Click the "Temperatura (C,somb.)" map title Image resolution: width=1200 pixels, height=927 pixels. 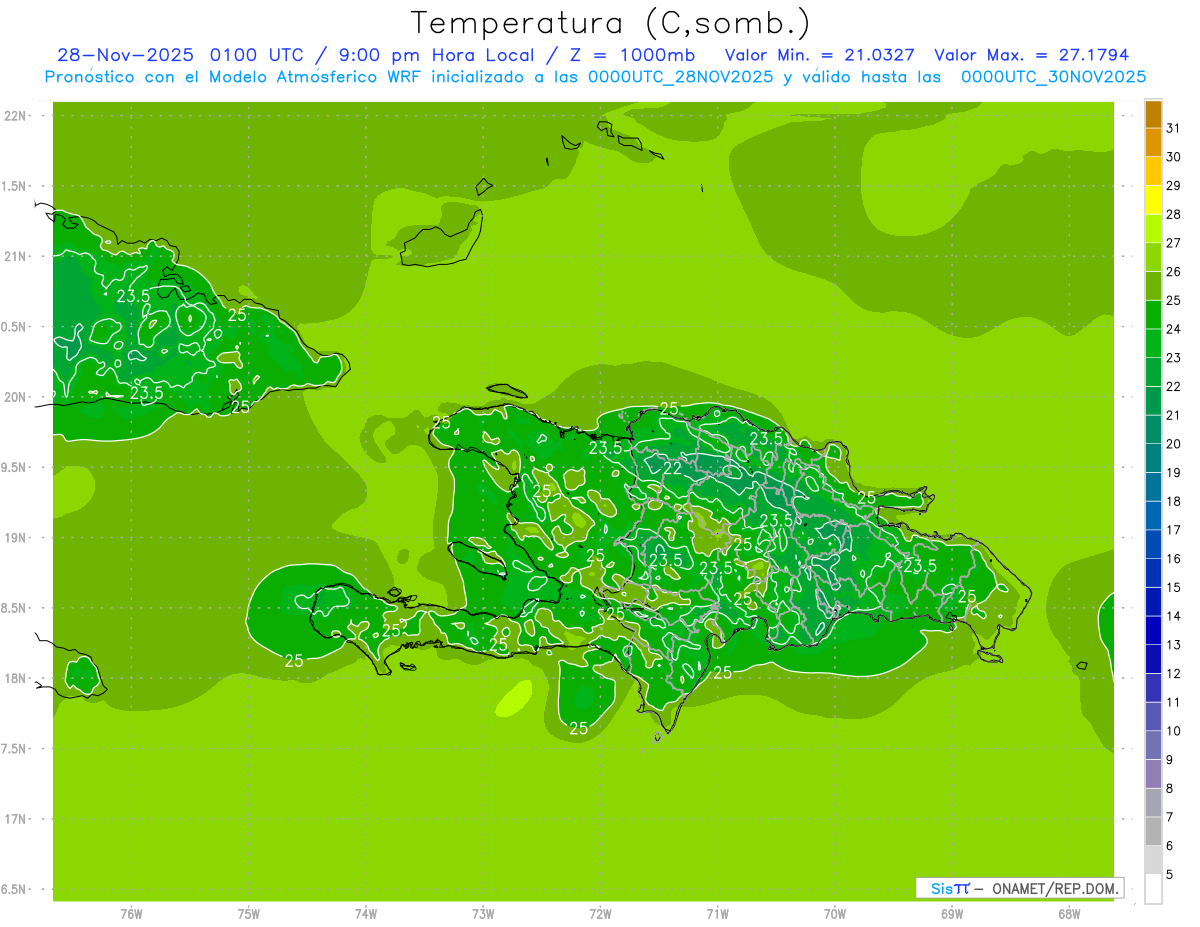pos(610,22)
